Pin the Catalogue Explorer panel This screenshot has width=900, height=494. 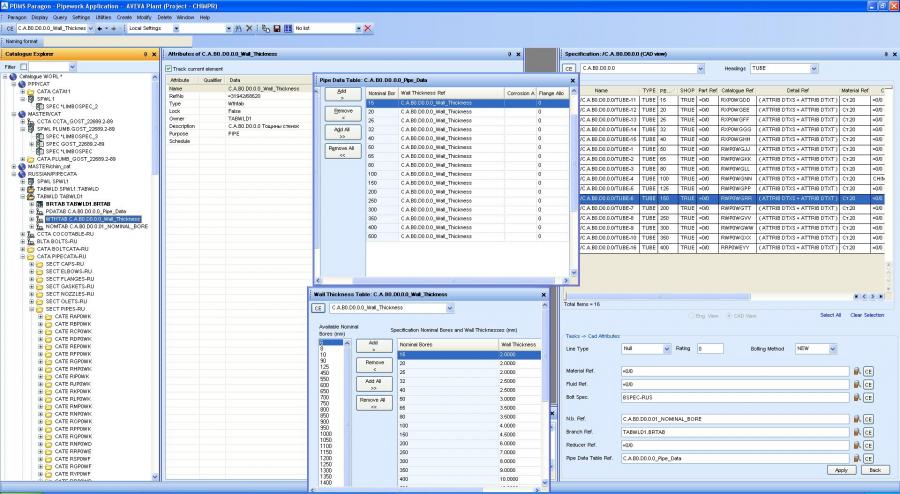point(145,54)
